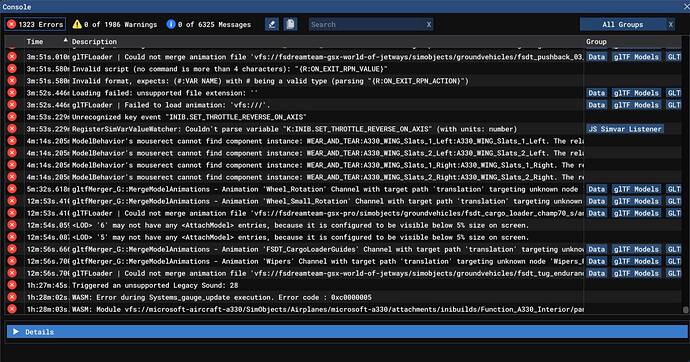Expand the Details section
690x362 pixels.
[x=347, y=332]
